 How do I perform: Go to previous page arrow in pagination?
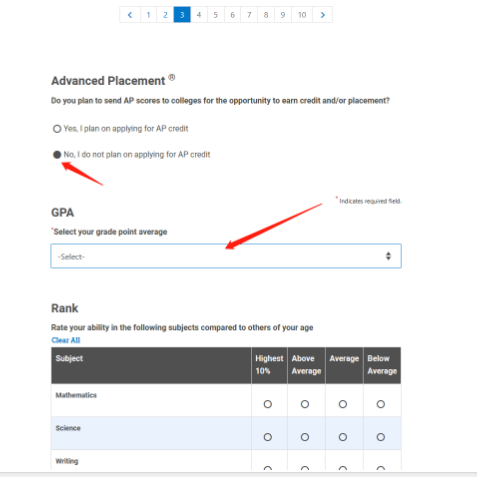click(x=130, y=15)
